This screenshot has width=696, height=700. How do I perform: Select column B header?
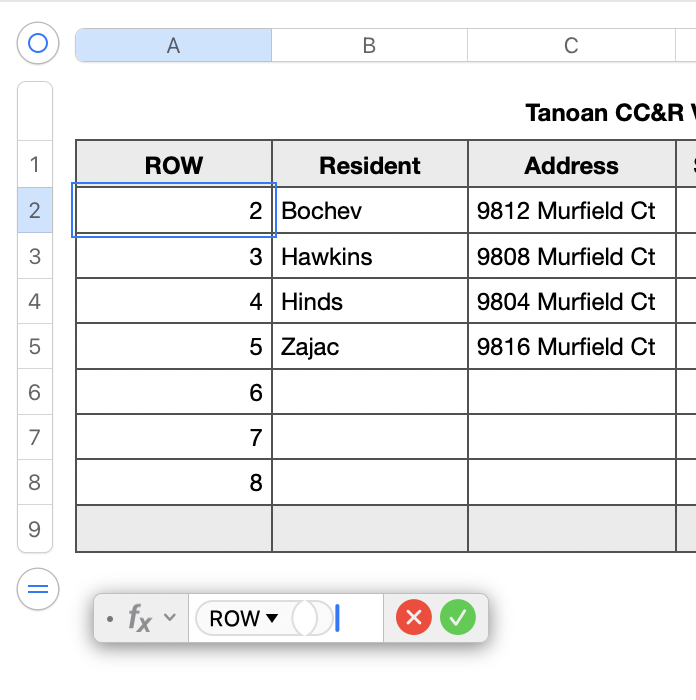click(369, 45)
